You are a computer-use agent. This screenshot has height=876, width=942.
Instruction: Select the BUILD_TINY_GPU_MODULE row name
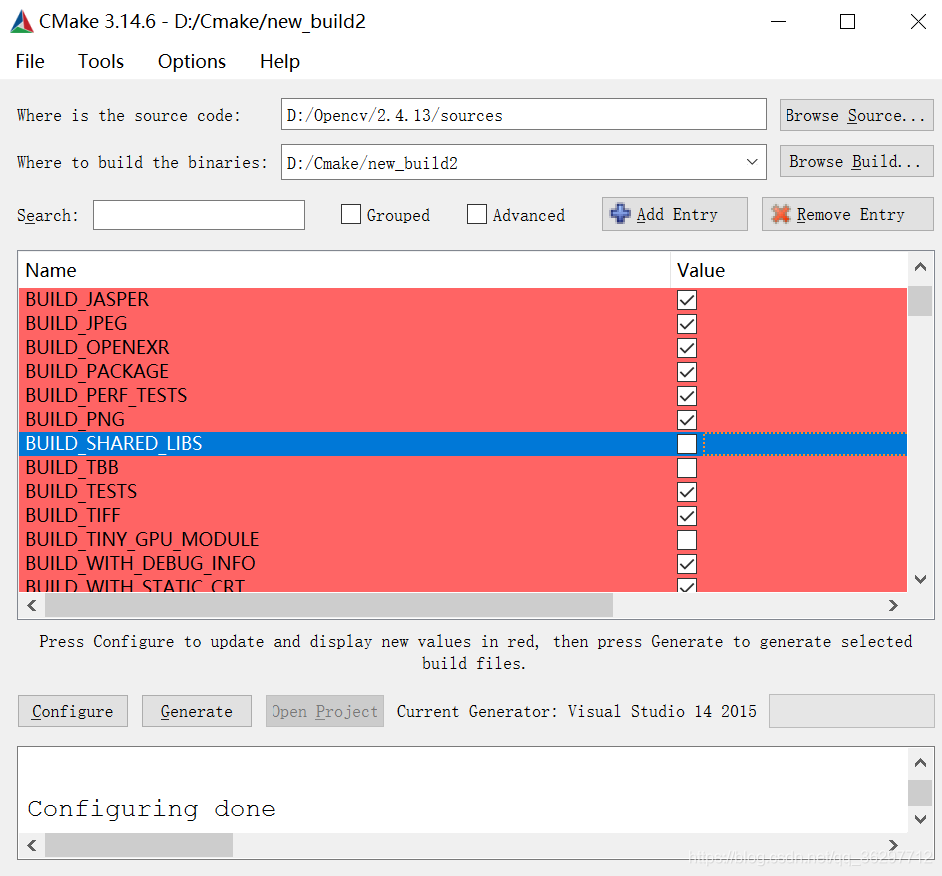(x=142, y=540)
